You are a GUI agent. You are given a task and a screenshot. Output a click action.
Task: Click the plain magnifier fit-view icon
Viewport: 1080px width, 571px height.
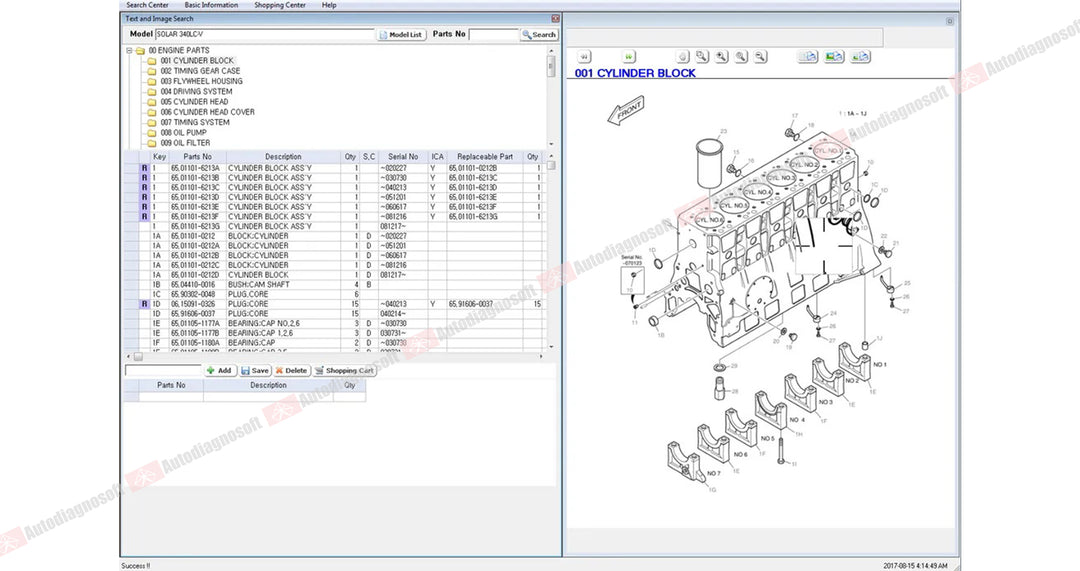pyautogui.click(x=740, y=56)
